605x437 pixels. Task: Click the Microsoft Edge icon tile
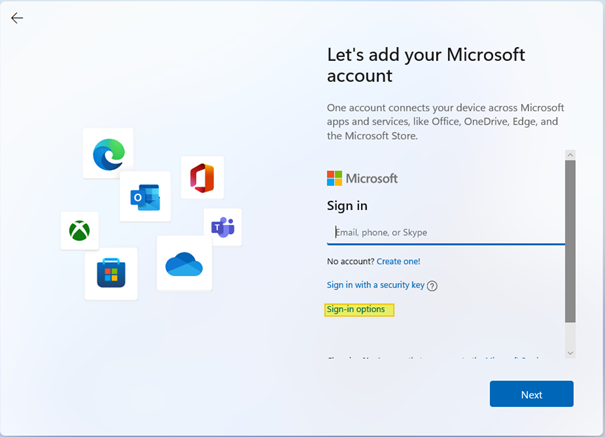pos(108,153)
